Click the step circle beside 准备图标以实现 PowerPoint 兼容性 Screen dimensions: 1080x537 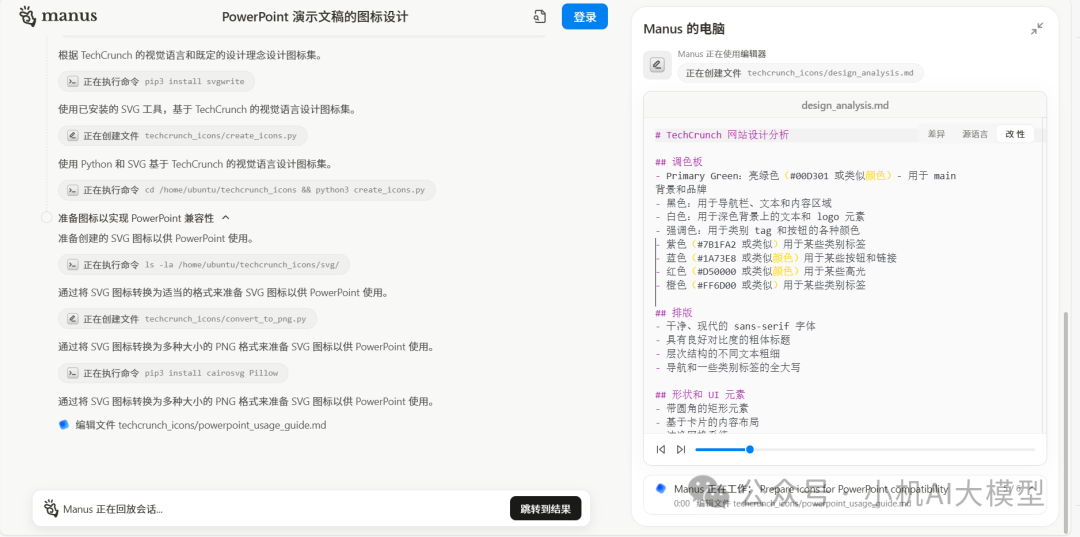(x=47, y=218)
